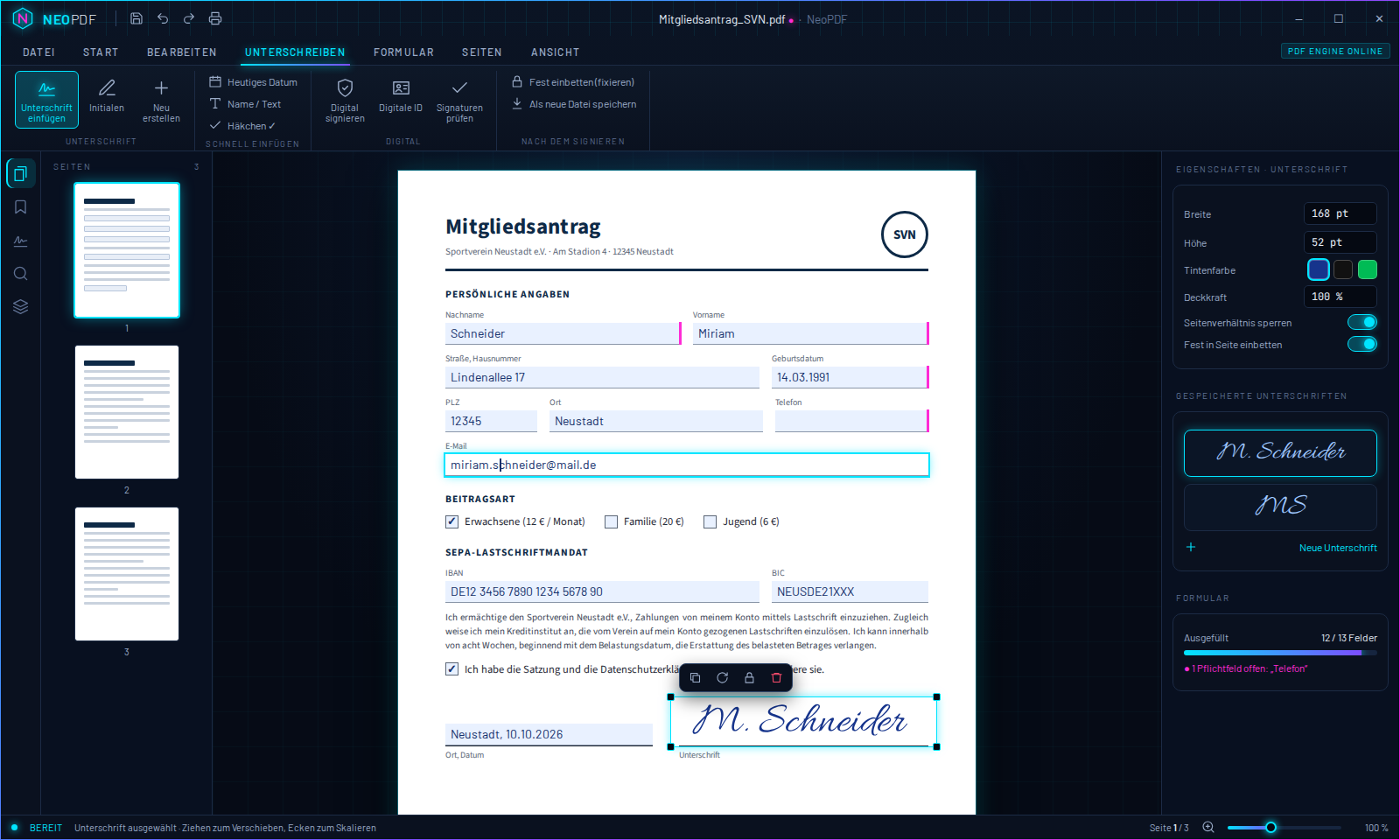Click Fest einbetten (fixieren)
Screen dimensions: 1400x840
coord(574,82)
